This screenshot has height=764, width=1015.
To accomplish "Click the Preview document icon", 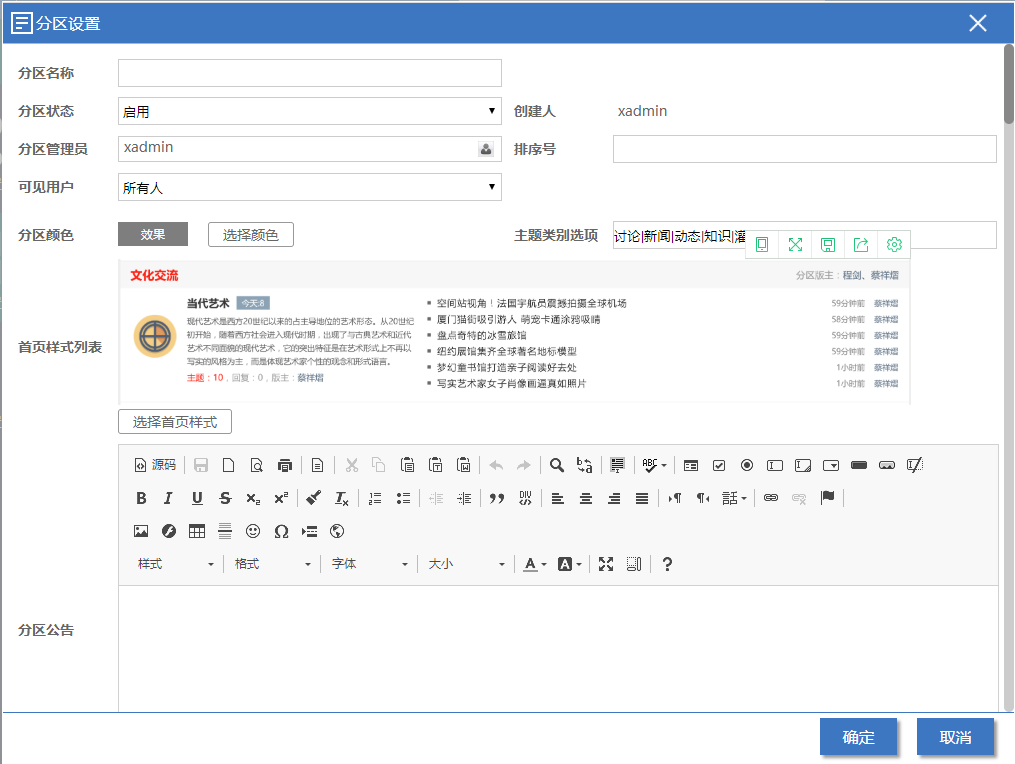I will pyautogui.click(x=256, y=465).
